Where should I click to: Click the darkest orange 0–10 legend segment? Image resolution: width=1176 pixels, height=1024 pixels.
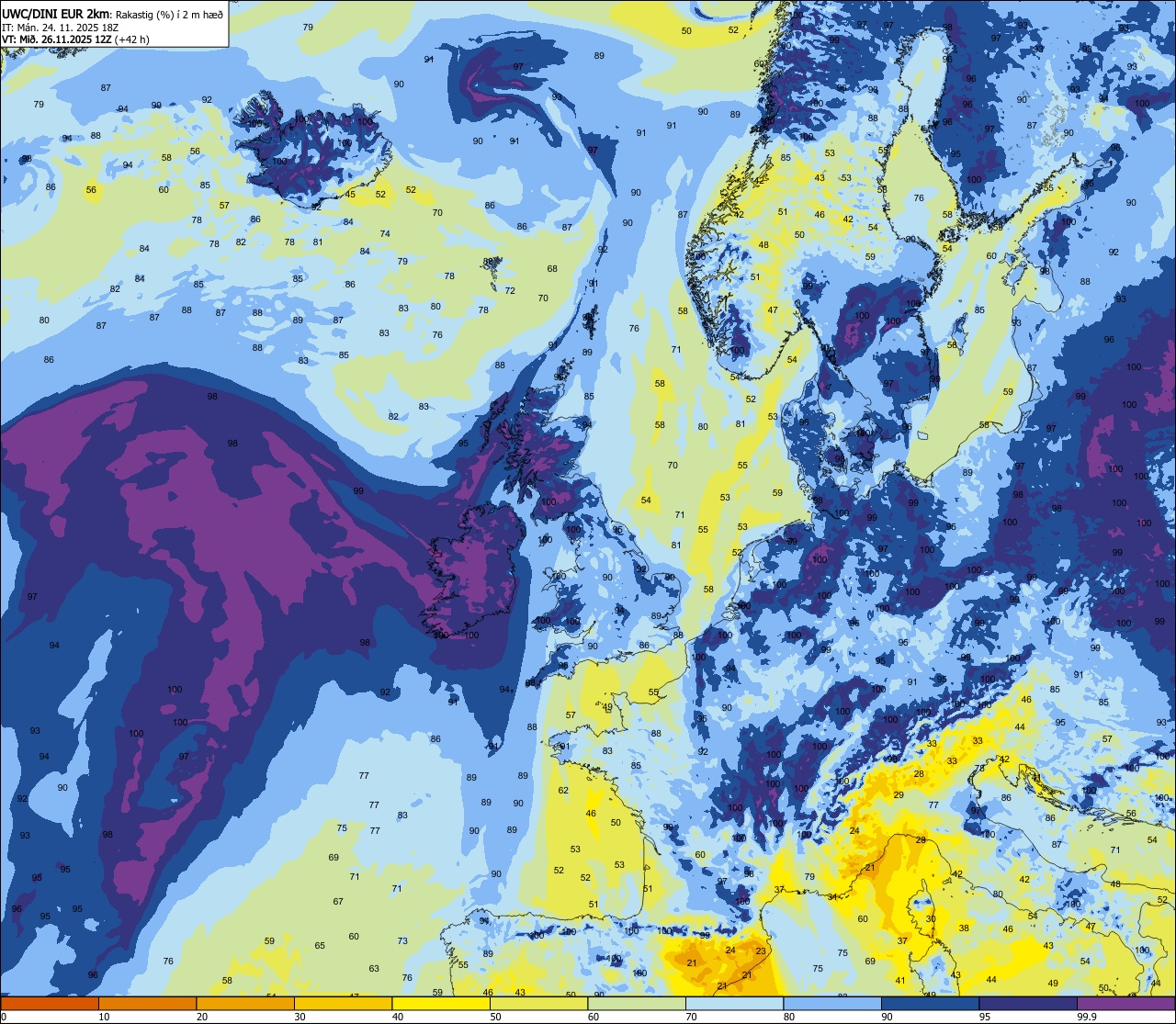[x=50, y=1003]
